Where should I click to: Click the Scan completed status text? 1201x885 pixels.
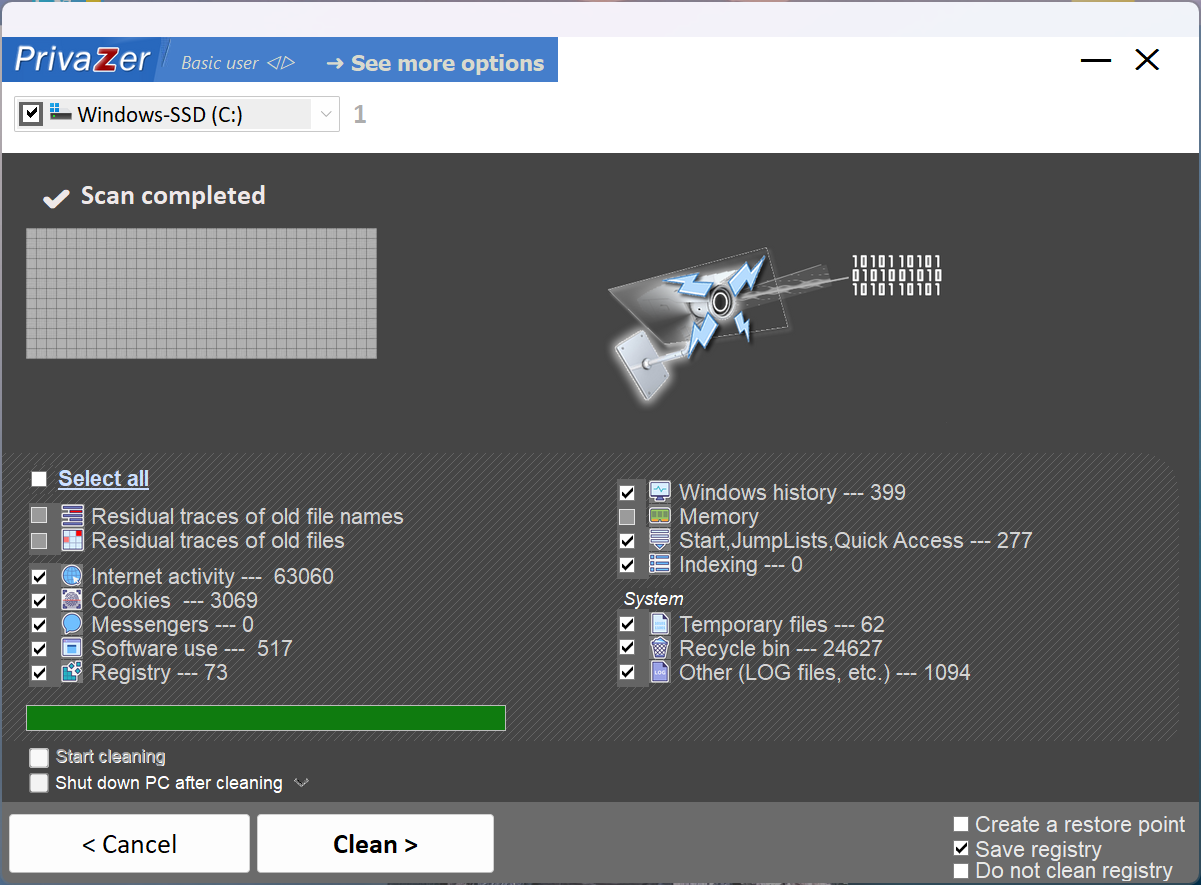(x=173, y=195)
